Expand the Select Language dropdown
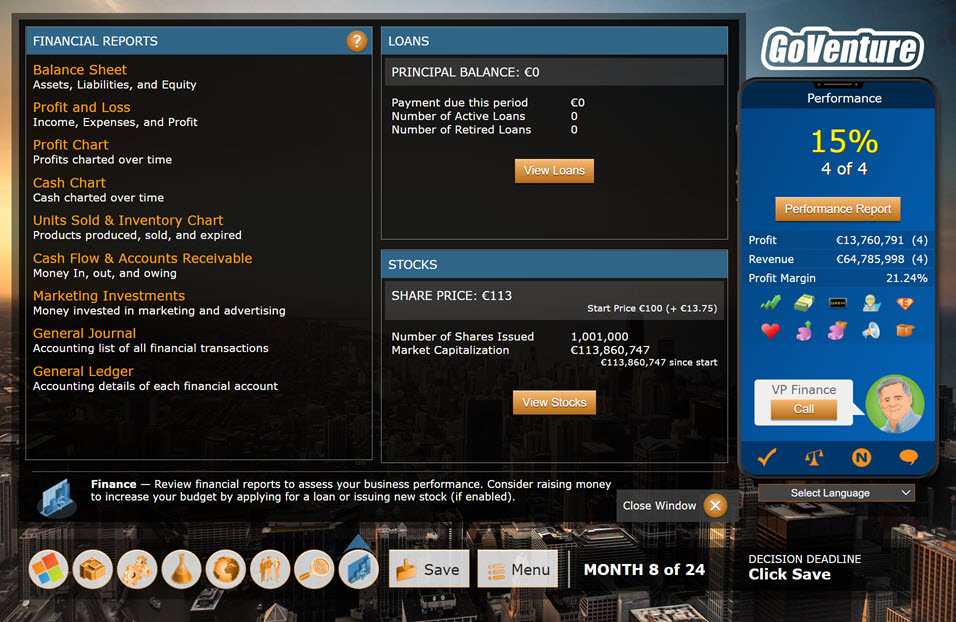This screenshot has height=622, width=956. (x=836, y=493)
